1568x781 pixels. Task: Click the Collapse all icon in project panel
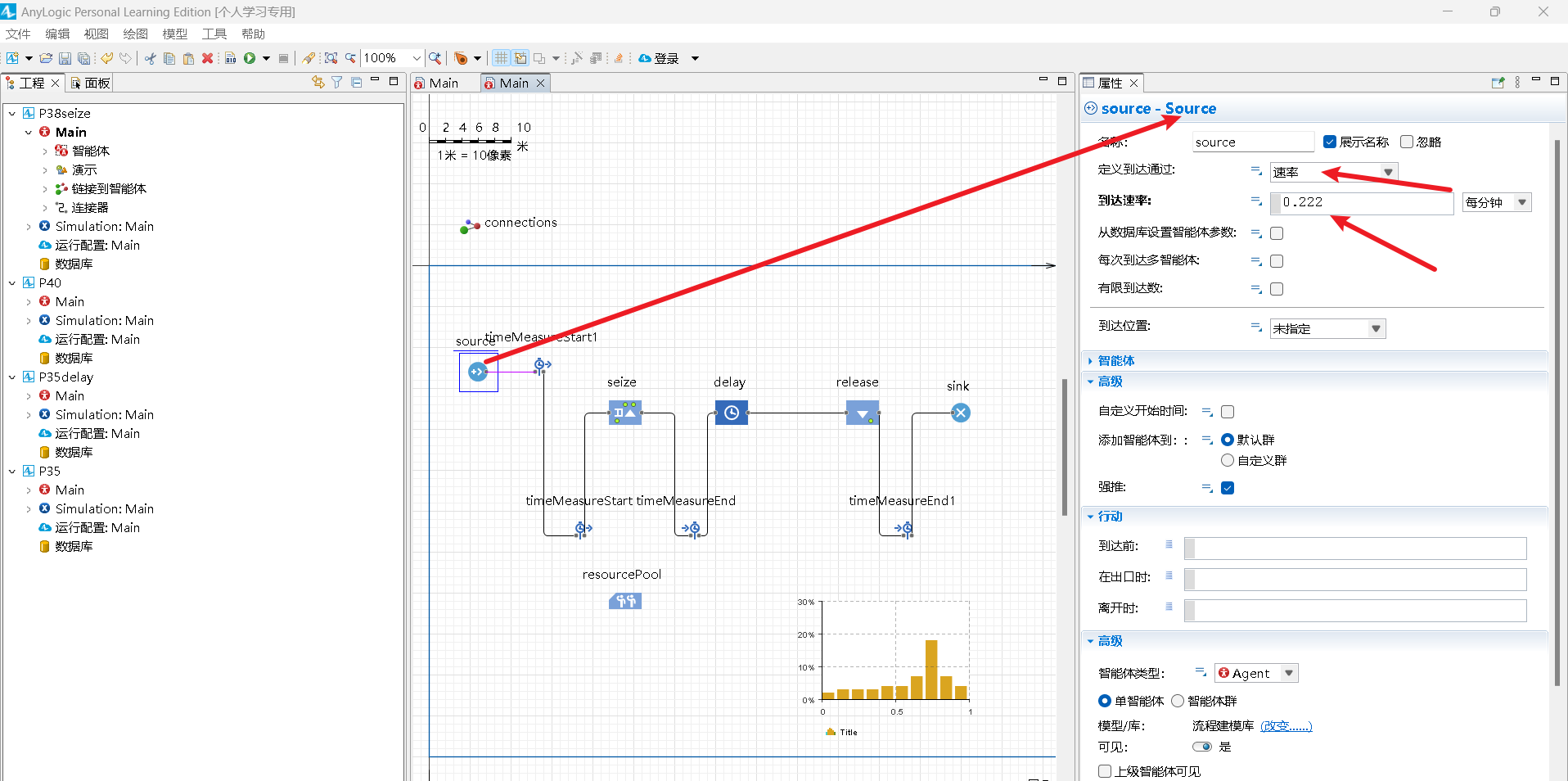356,82
